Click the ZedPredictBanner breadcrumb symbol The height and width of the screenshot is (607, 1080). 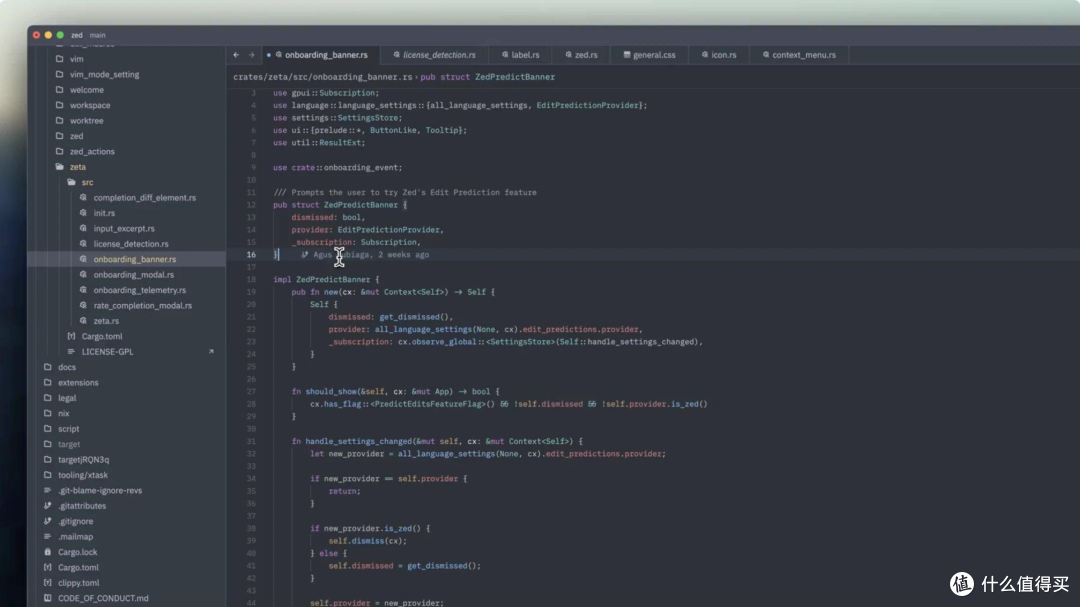(515, 77)
